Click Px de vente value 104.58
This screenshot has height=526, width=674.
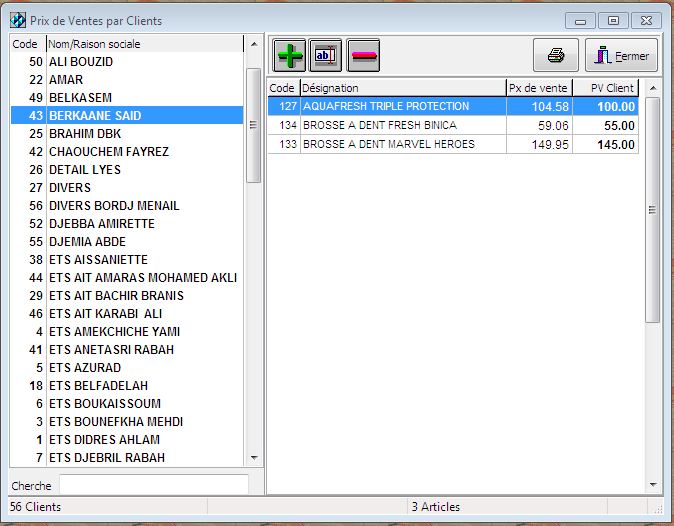tap(539, 107)
